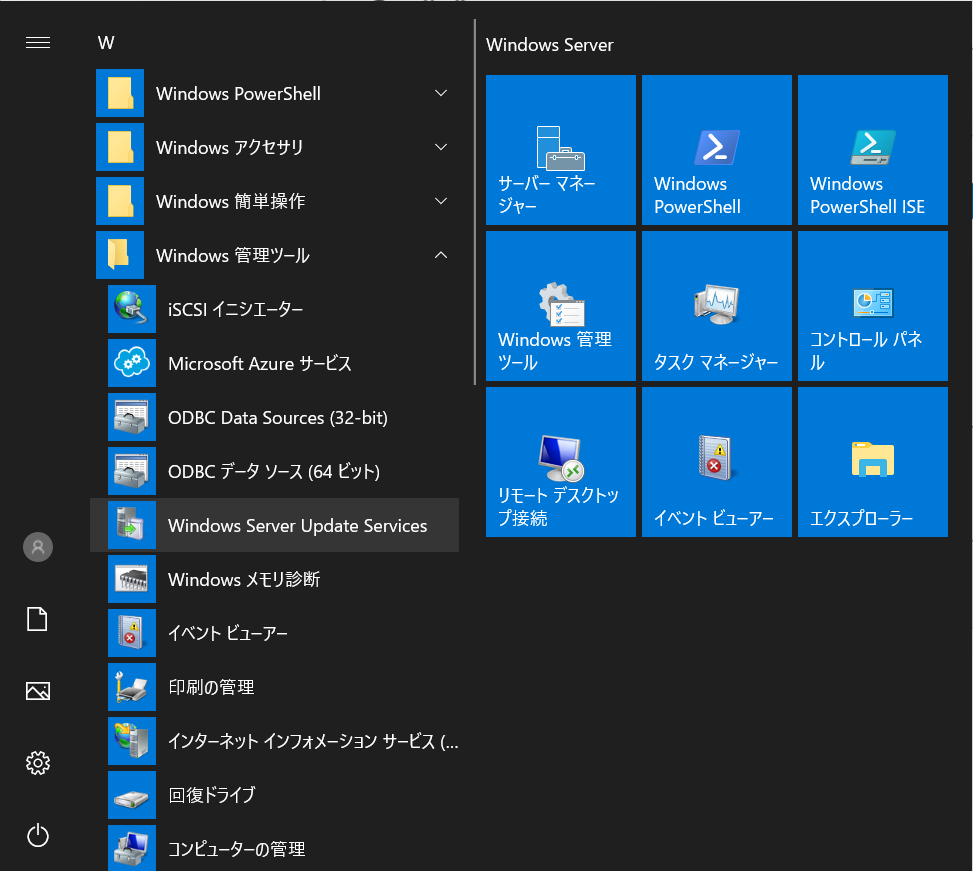Click the 印刷の管理 printer icon
The height and width of the screenshot is (871, 973).
[x=132, y=687]
